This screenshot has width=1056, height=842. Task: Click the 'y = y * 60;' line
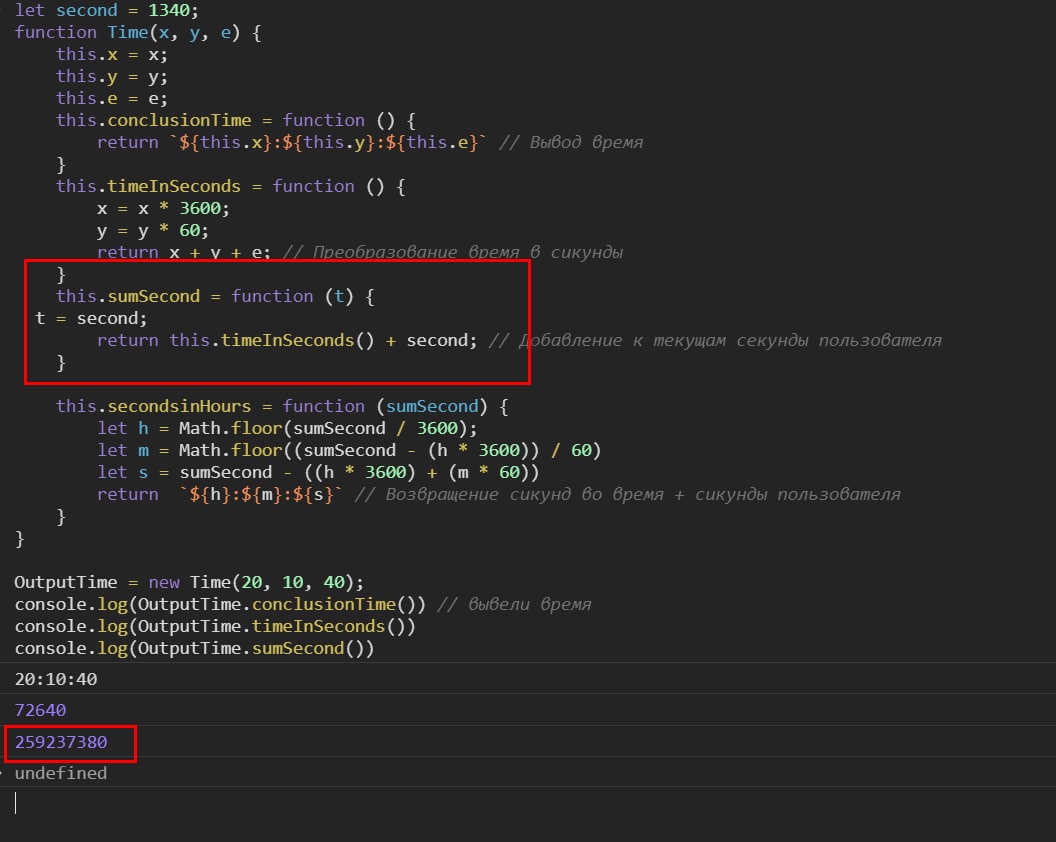[153, 231]
